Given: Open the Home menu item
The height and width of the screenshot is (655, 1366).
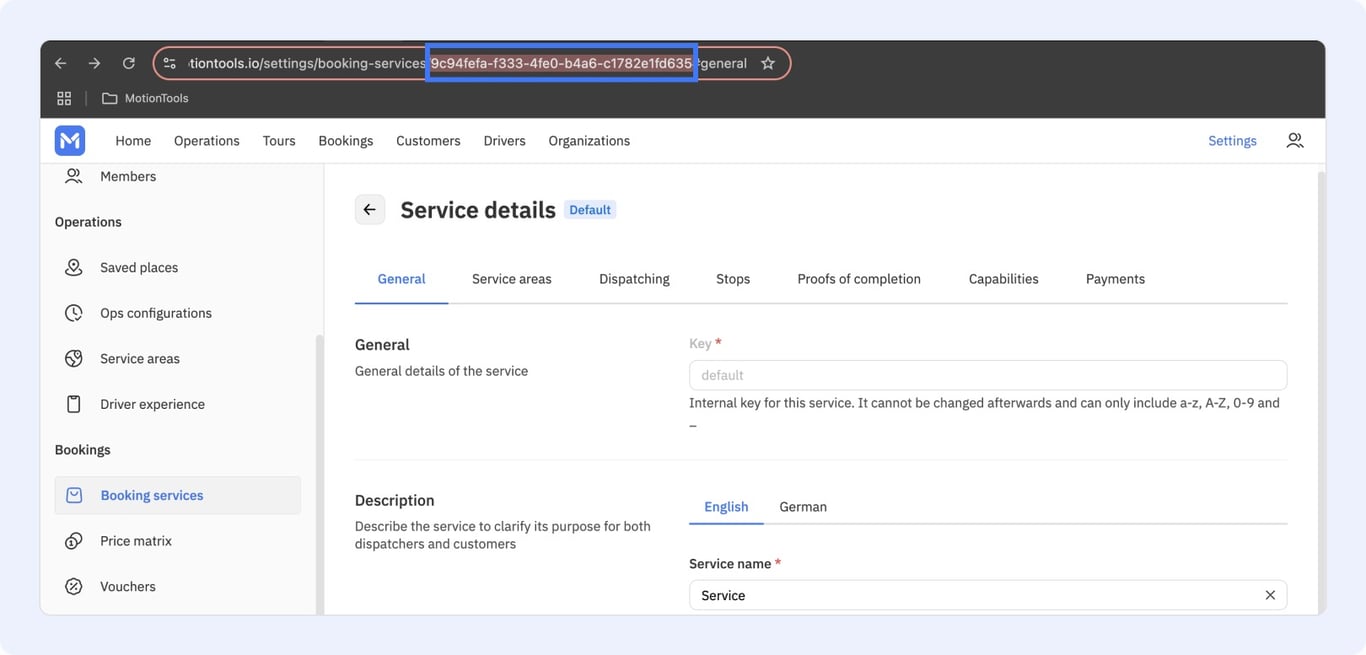Looking at the screenshot, I should click(x=133, y=141).
